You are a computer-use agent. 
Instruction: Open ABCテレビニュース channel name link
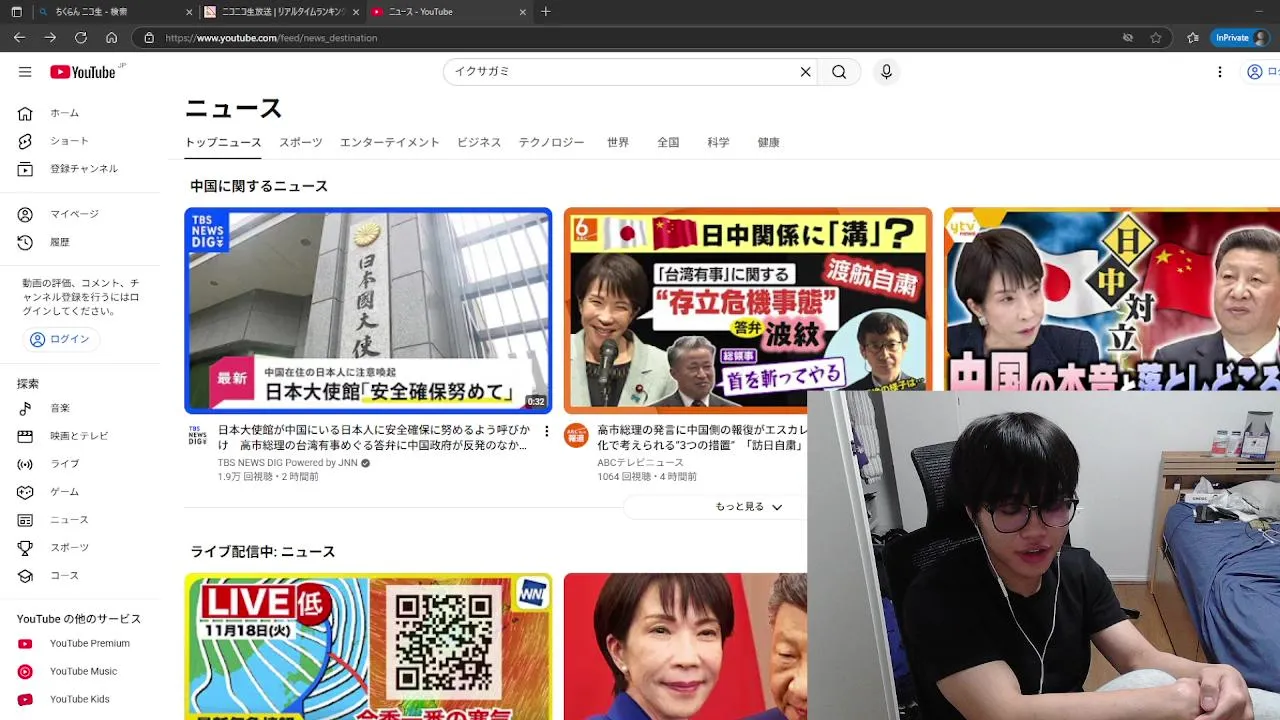(640, 463)
